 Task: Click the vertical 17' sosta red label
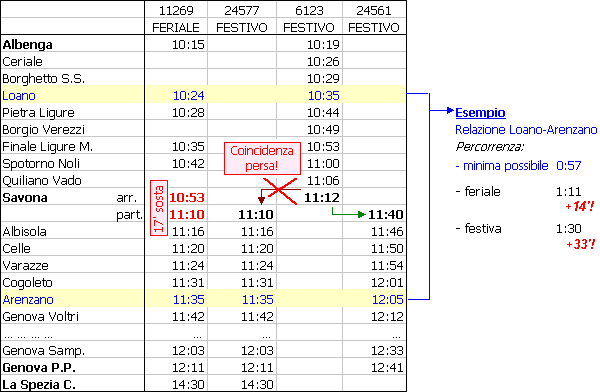coord(159,208)
